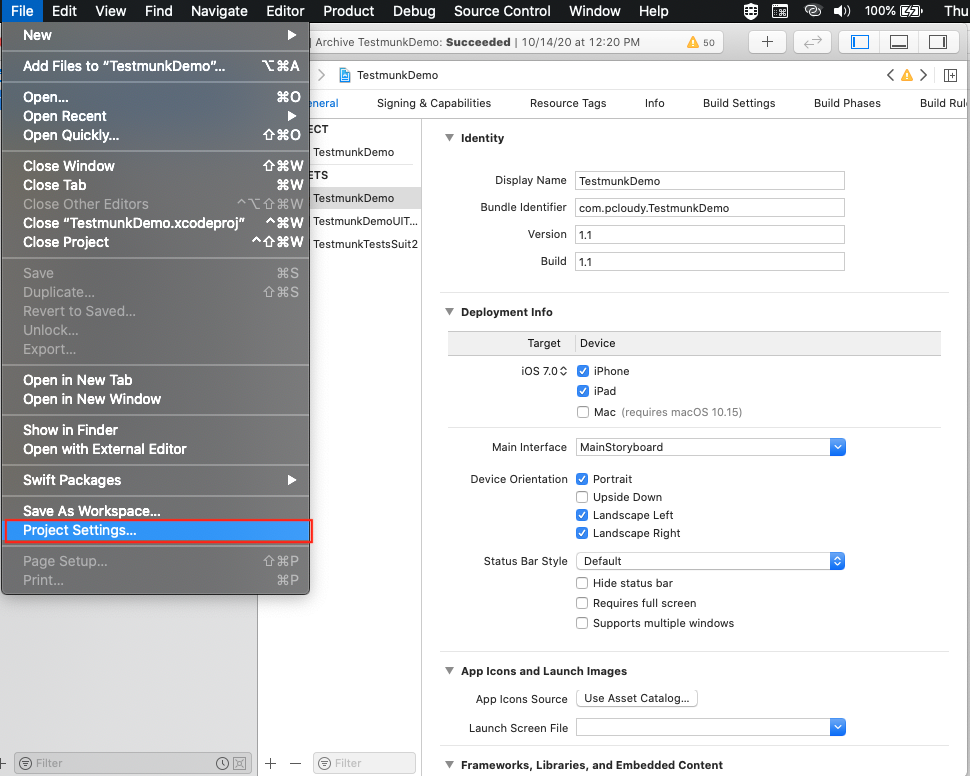Check Requires full screen option
The height and width of the screenshot is (776, 970).
pyautogui.click(x=582, y=603)
